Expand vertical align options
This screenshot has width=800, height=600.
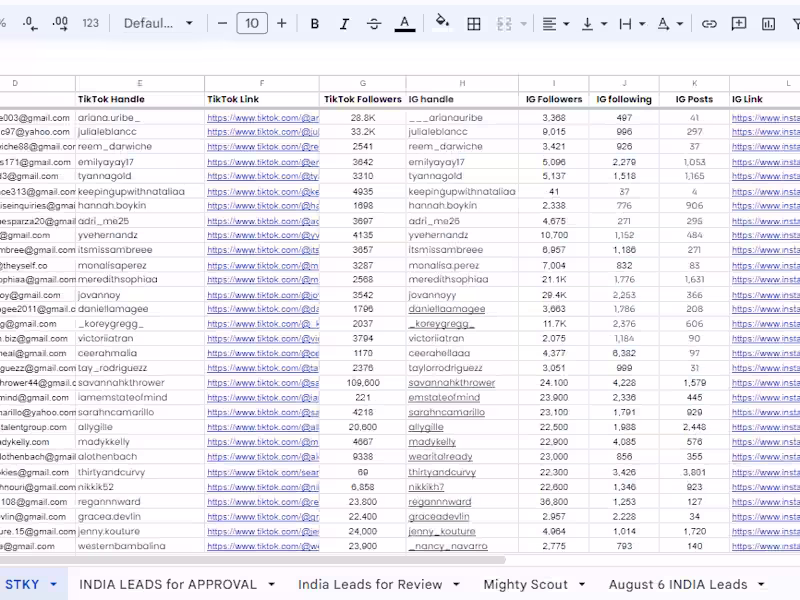point(593,23)
